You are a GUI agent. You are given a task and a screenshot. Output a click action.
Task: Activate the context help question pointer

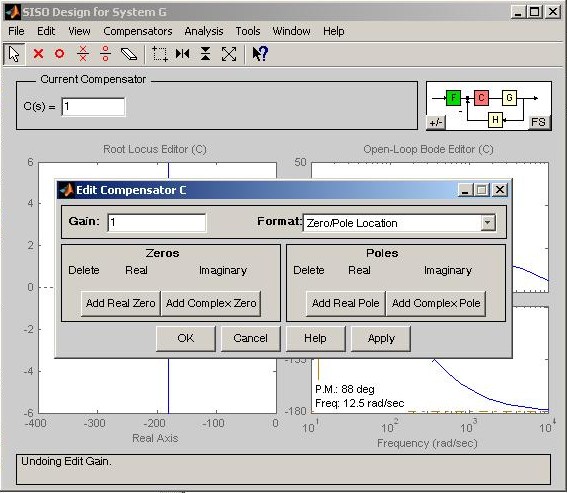click(260, 54)
